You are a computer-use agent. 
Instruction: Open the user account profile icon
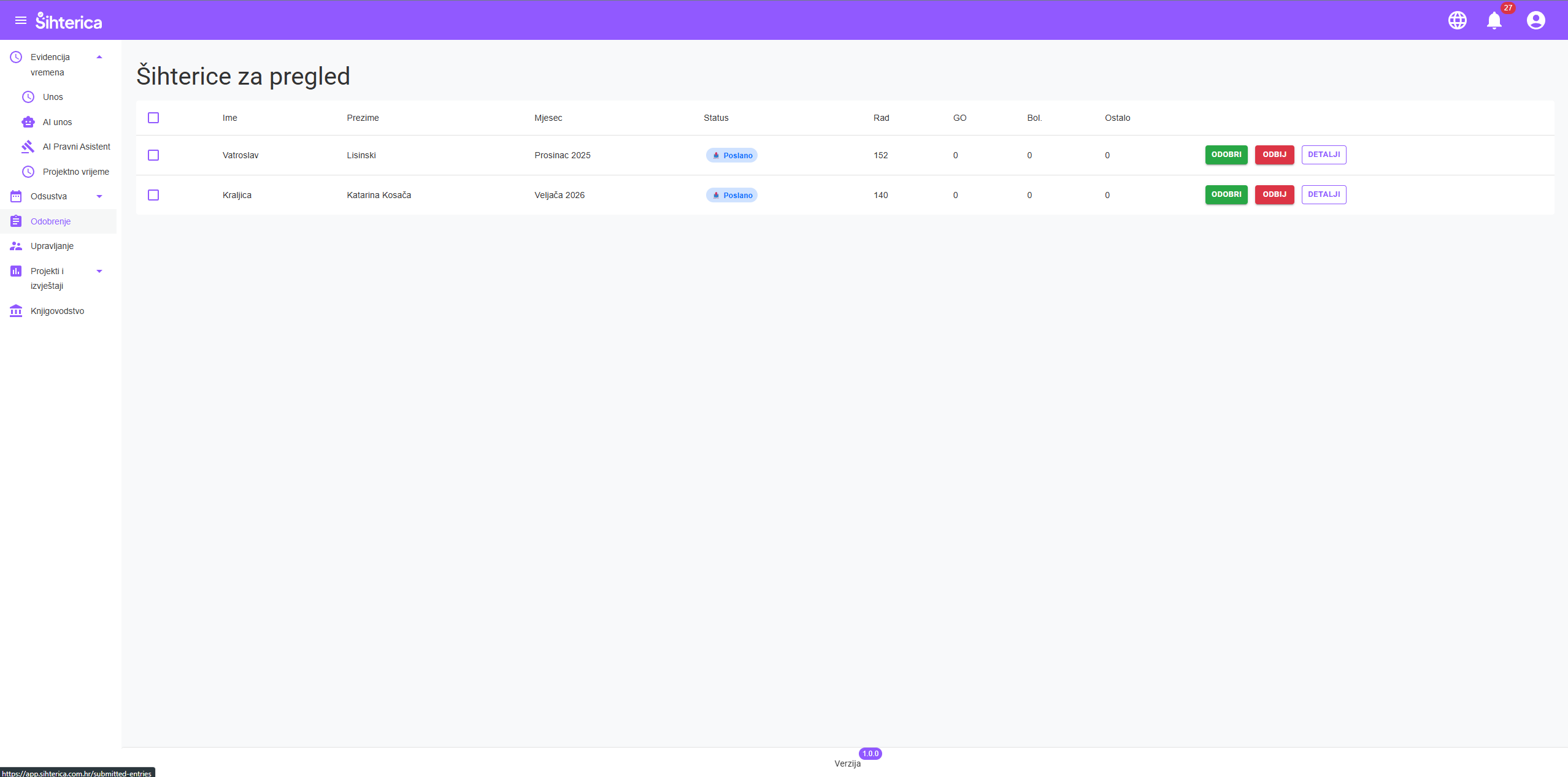pyautogui.click(x=1536, y=20)
